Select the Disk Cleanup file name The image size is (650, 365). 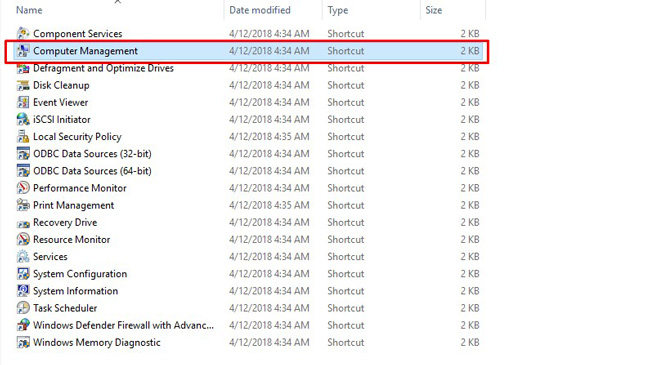pos(61,85)
